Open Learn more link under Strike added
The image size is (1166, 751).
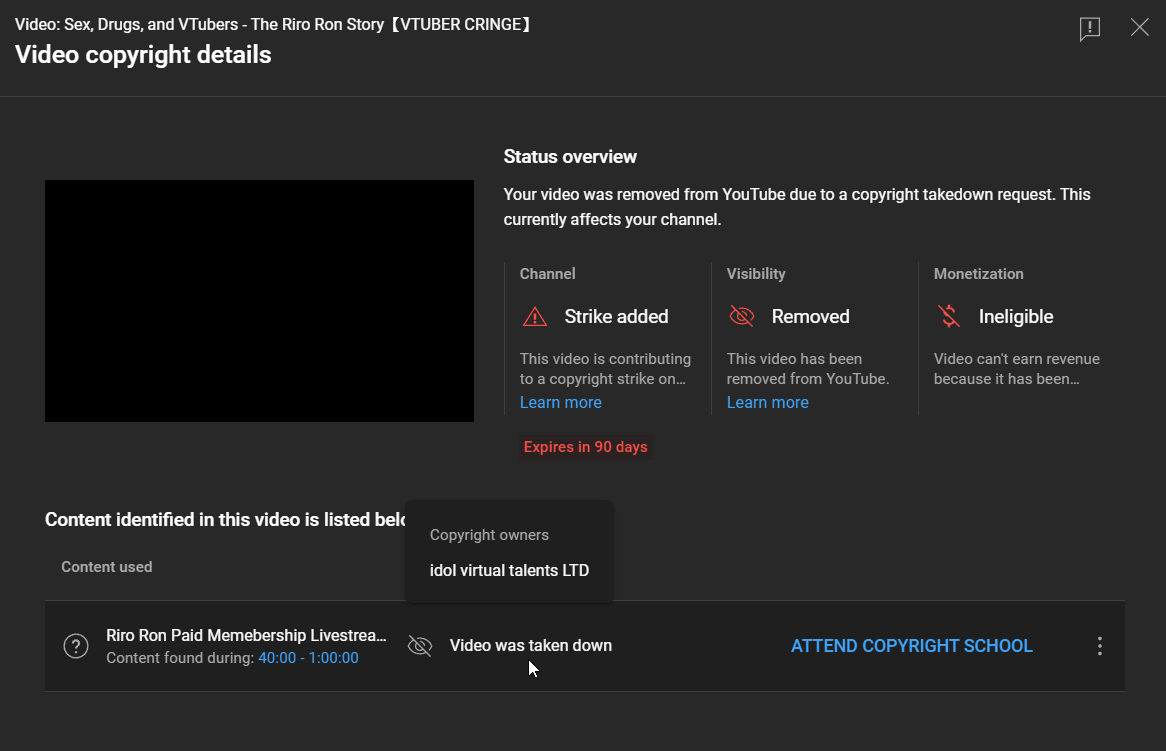561,402
